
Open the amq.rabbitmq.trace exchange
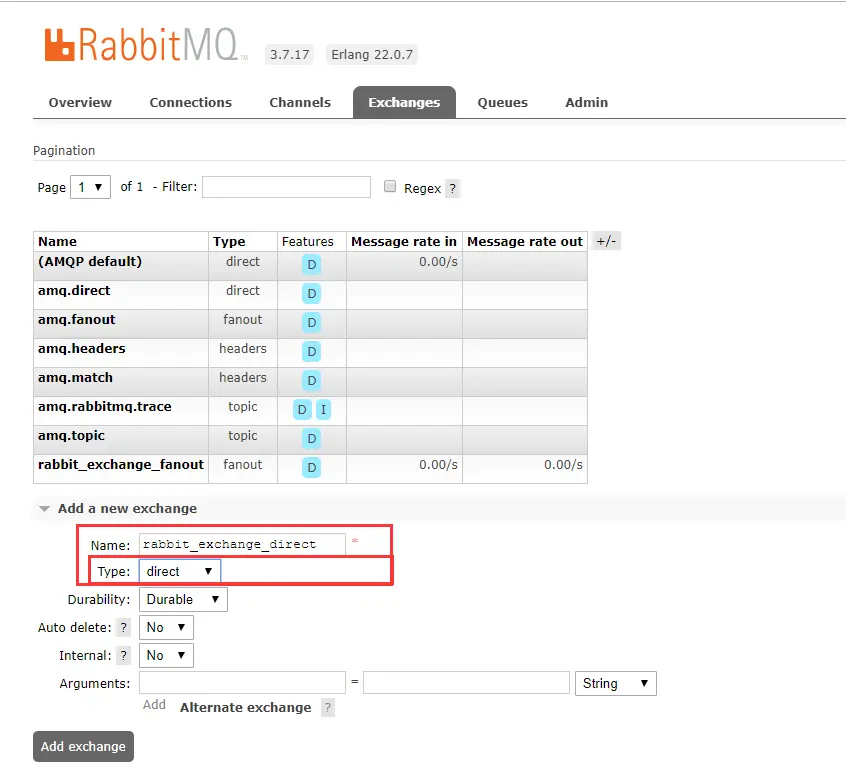[x=105, y=407]
